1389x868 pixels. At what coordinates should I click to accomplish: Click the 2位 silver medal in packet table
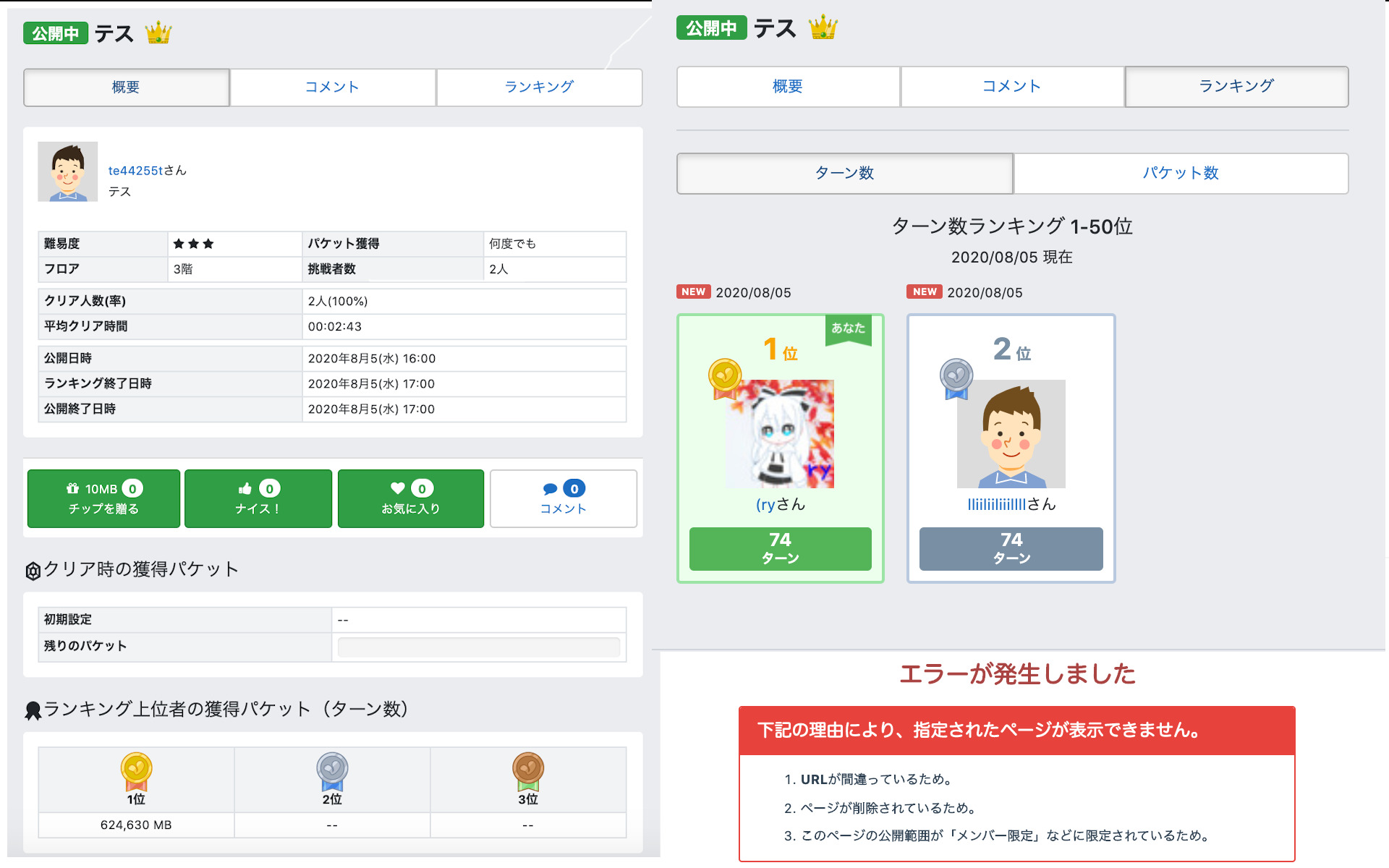pyautogui.click(x=332, y=771)
